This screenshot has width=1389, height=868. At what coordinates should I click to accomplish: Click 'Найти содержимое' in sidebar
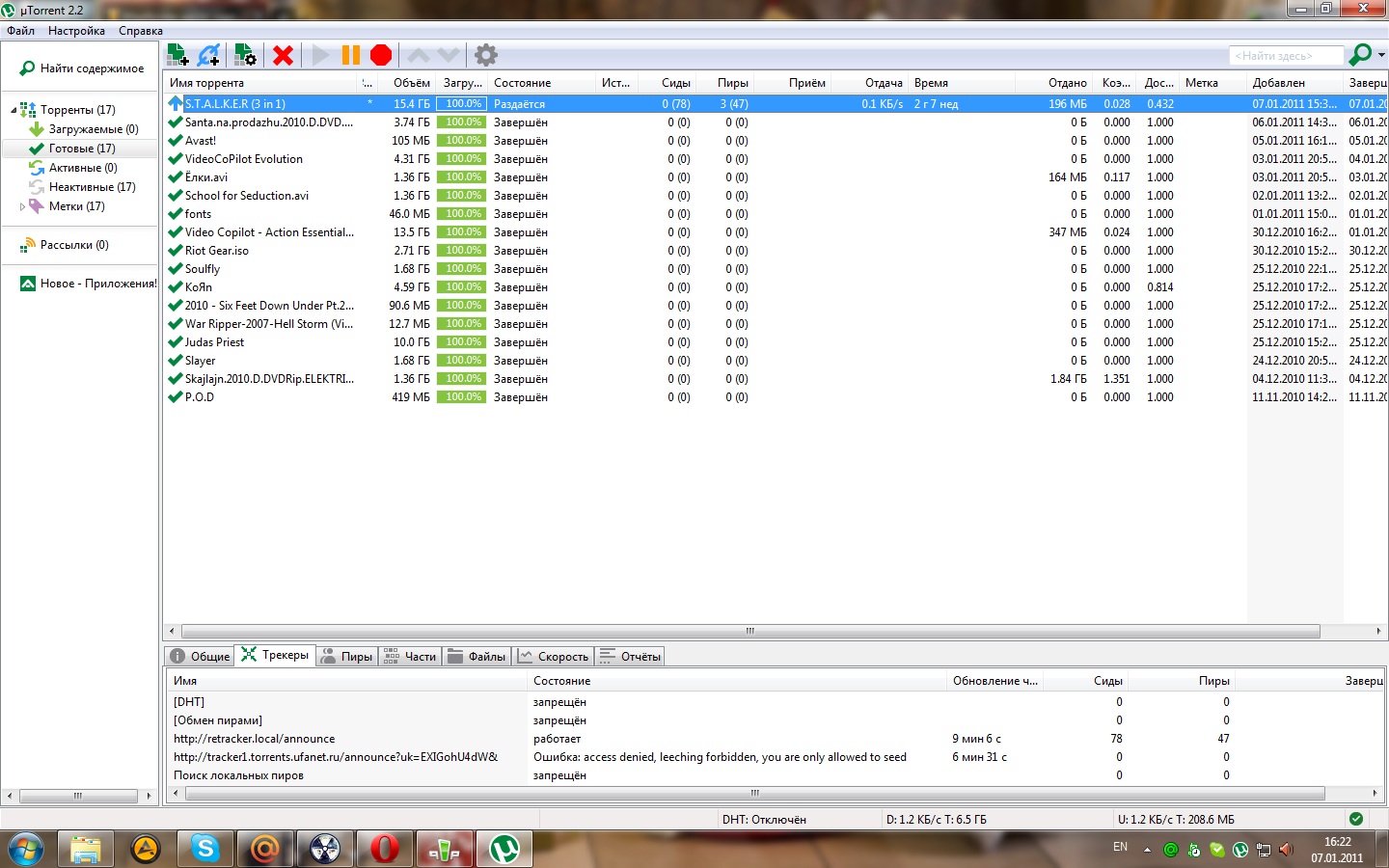(82, 68)
